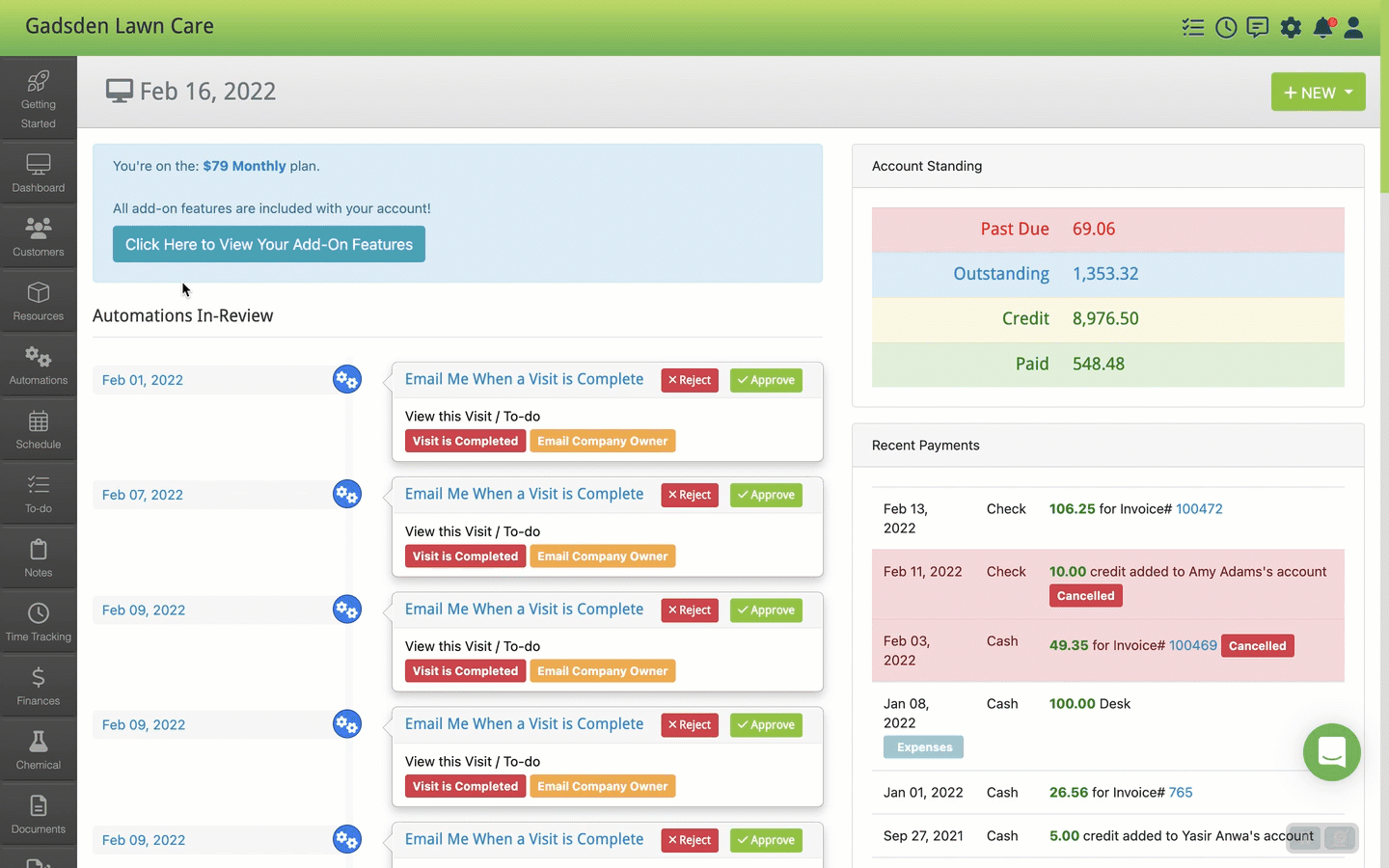1389x868 pixels.
Task: Open the Customers section
Action: [x=39, y=236]
